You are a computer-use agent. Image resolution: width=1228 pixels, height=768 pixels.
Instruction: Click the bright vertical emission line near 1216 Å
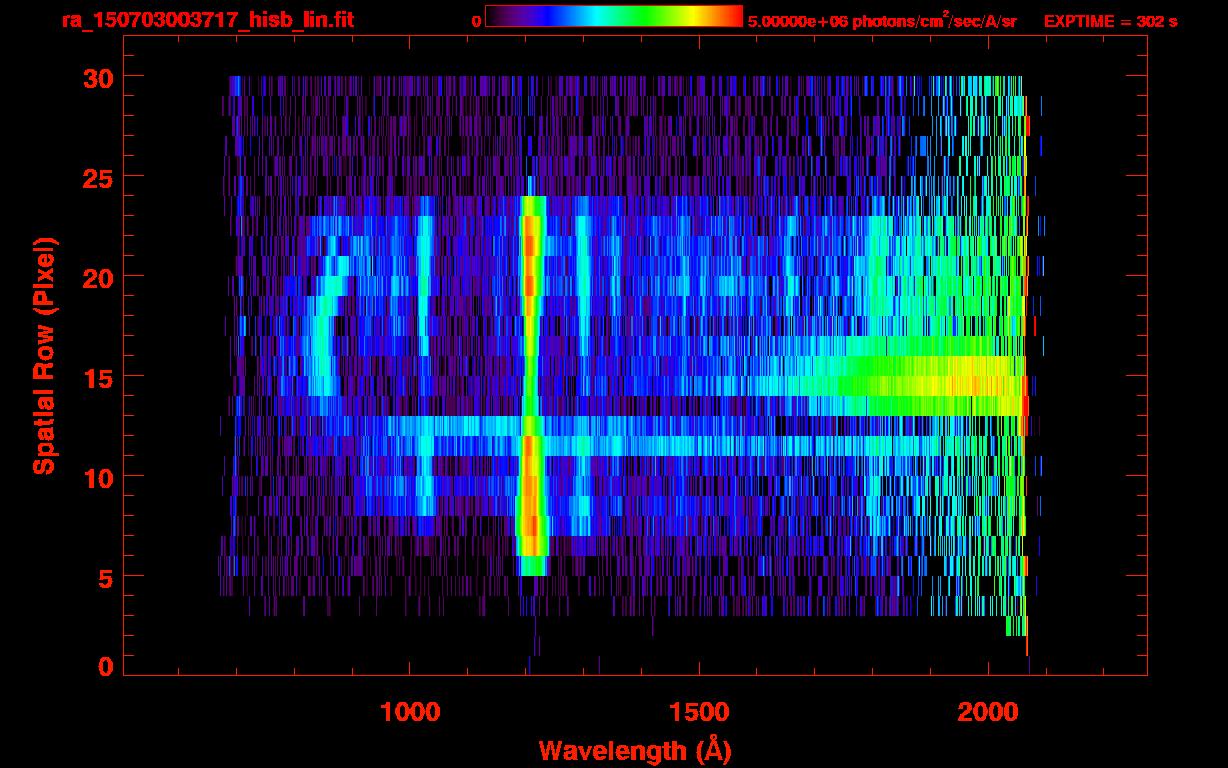click(x=531, y=386)
